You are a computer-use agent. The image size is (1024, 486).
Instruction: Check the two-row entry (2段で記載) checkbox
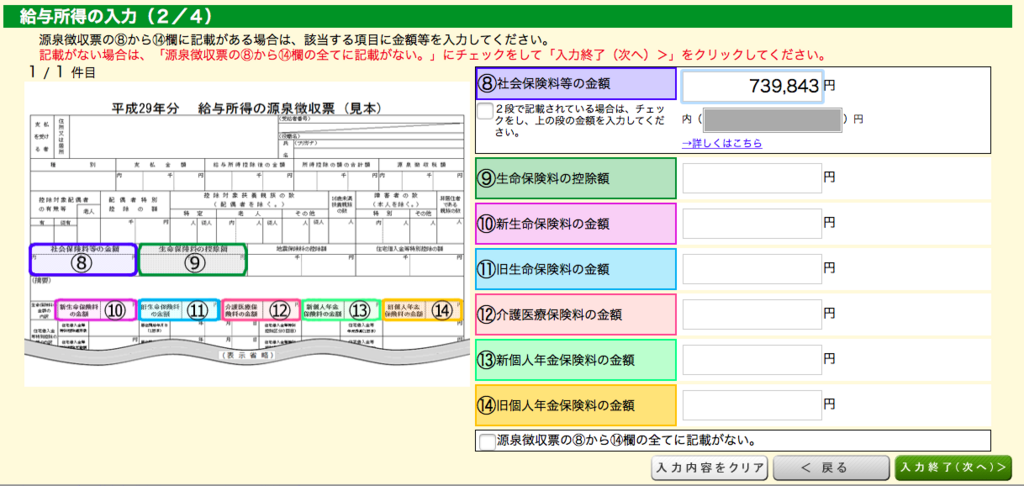tap(485, 111)
